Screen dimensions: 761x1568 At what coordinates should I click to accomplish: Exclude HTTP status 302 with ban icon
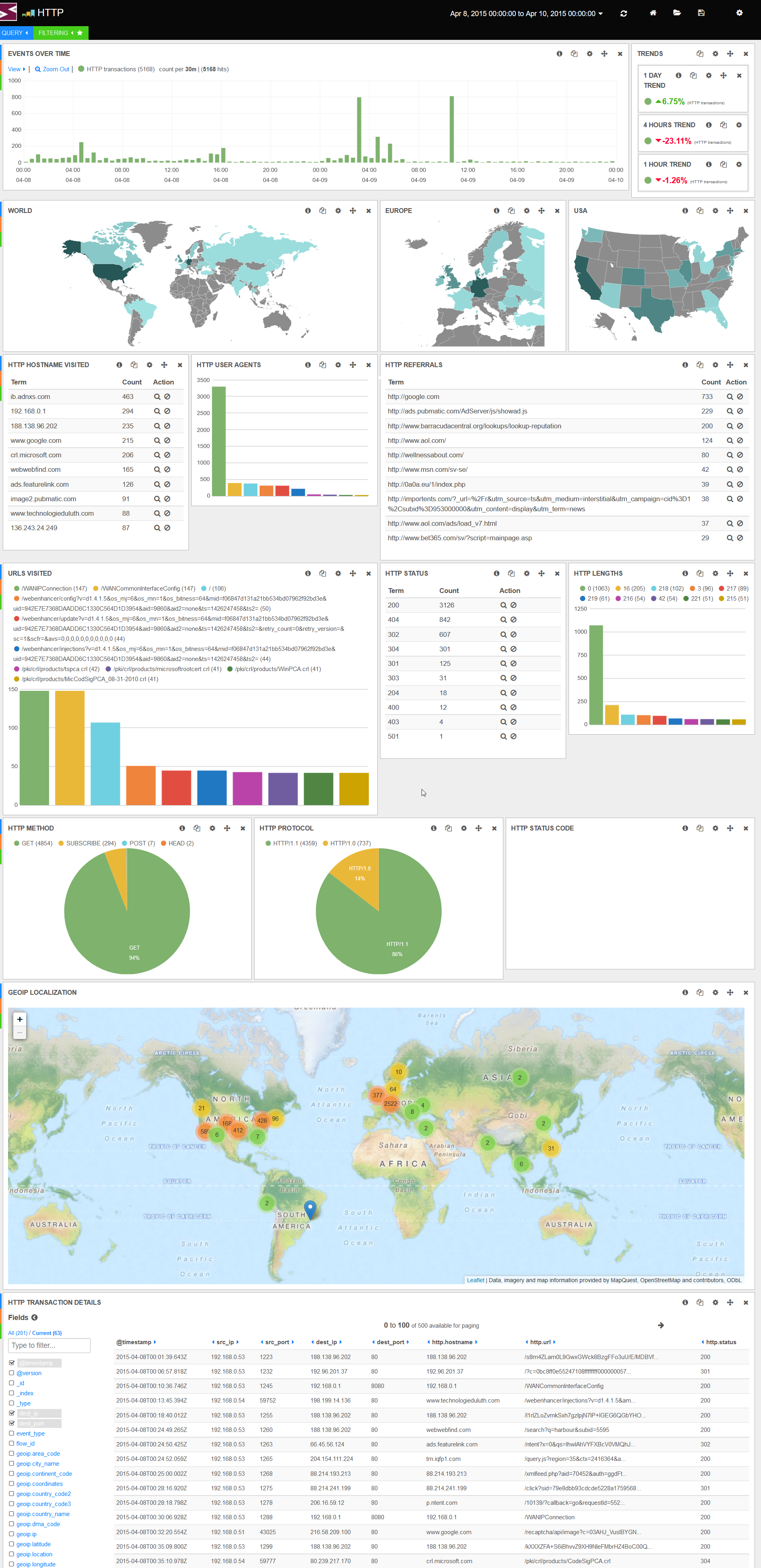(x=513, y=634)
